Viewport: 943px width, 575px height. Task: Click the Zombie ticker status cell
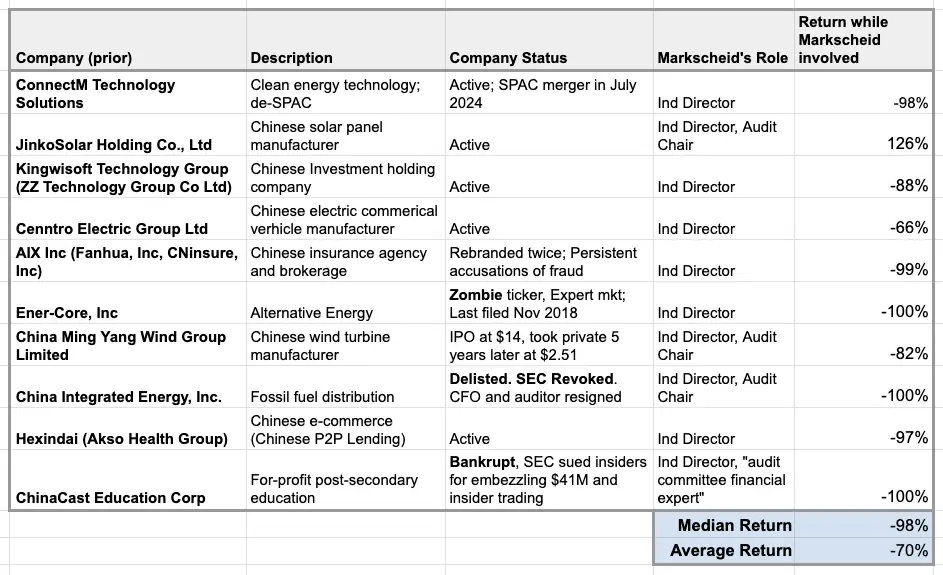click(549, 302)
